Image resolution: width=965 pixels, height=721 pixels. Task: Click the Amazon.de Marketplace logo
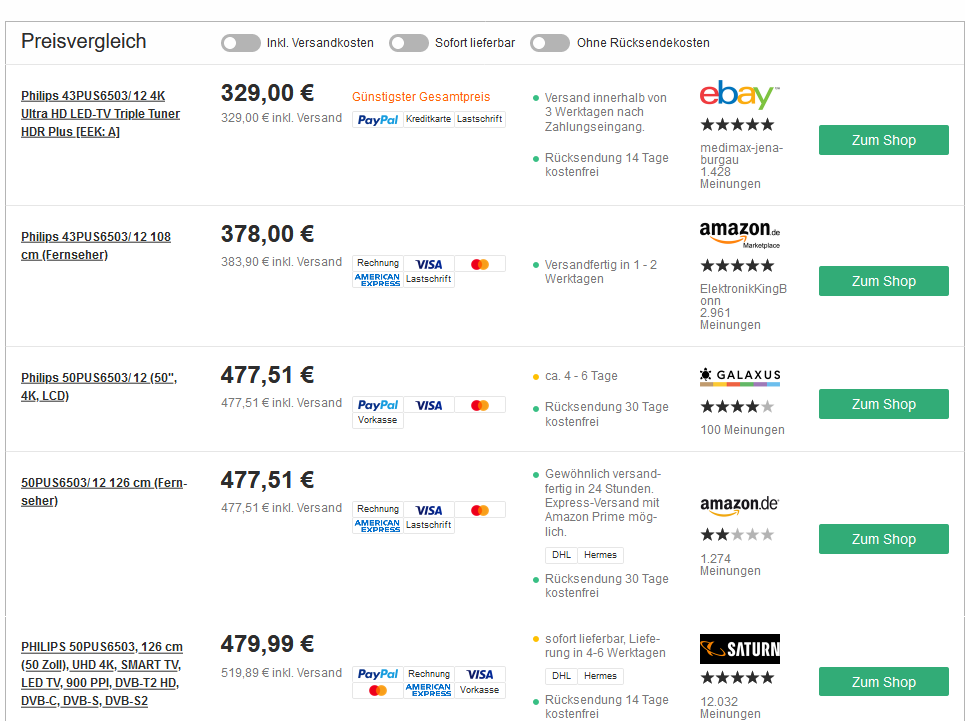pyautogui.click(x=740, y=234)
